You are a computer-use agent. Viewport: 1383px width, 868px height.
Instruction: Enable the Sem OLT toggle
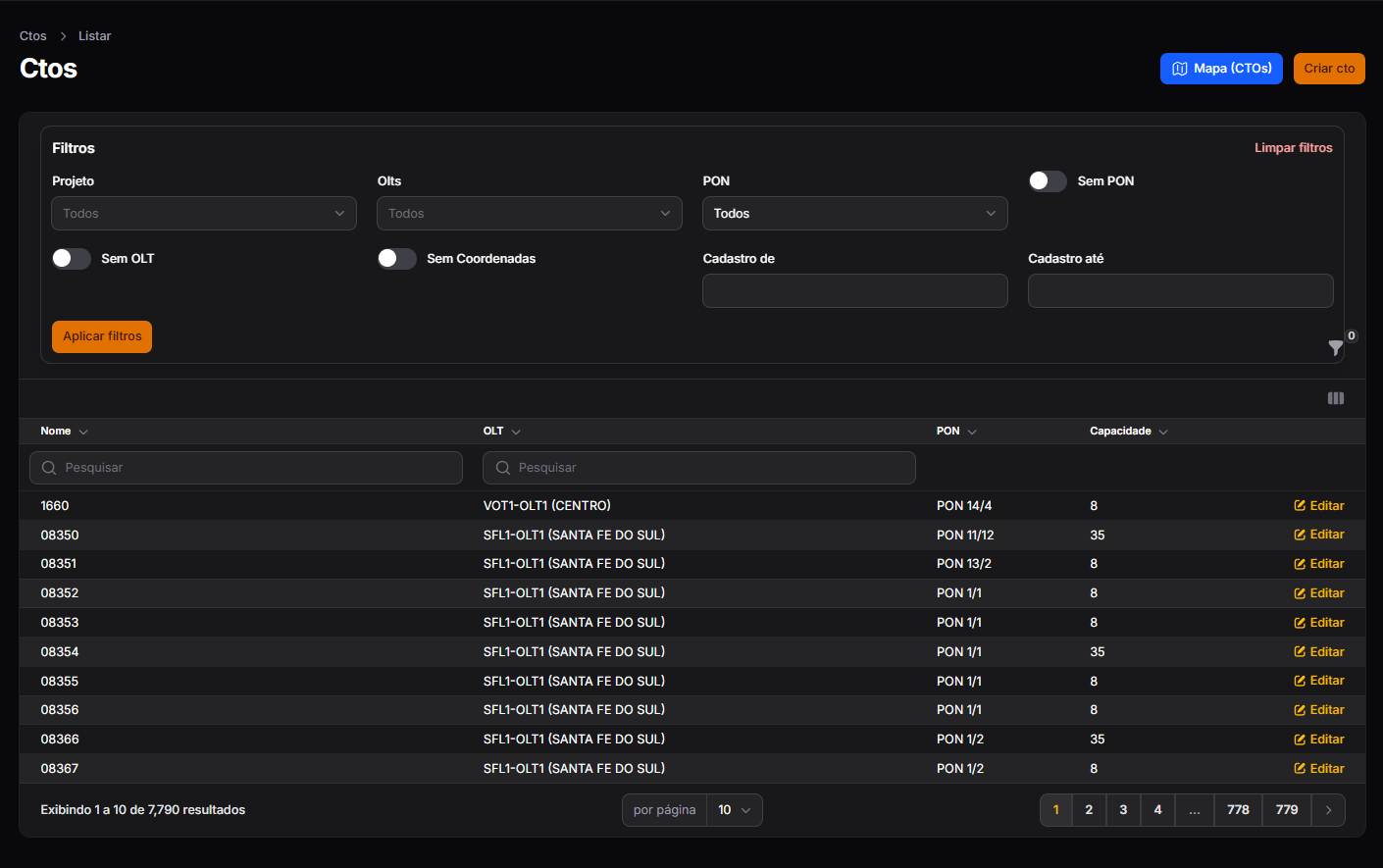72,259
